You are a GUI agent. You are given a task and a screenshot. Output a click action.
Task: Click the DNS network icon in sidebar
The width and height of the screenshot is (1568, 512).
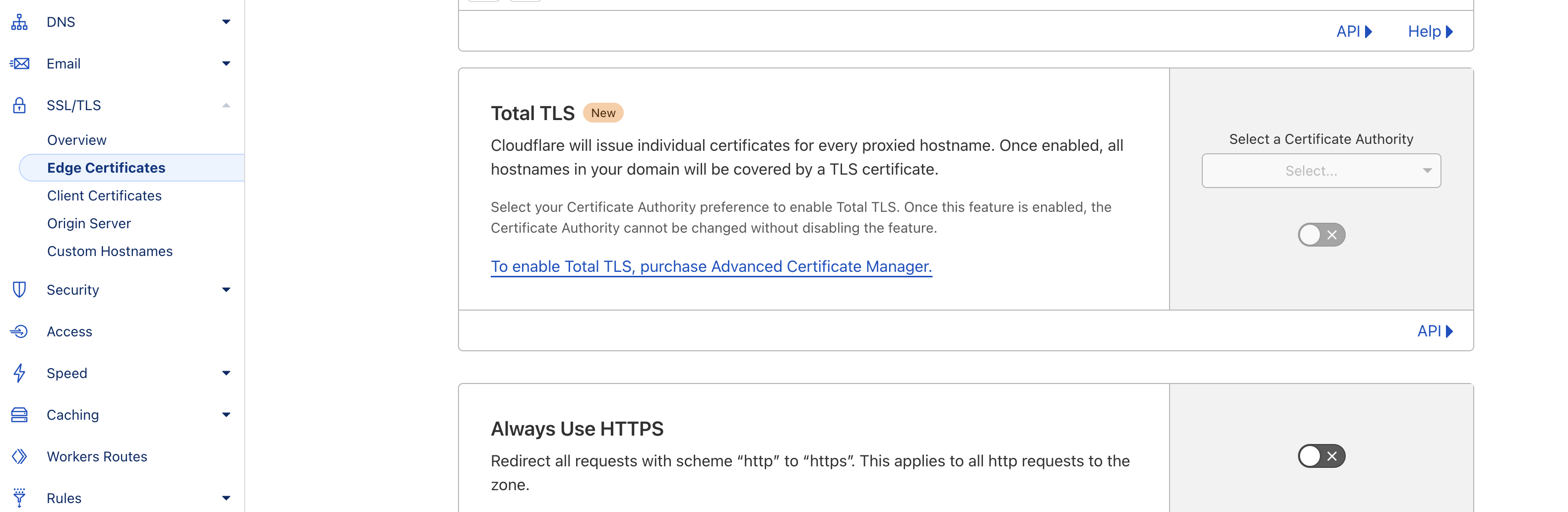19,22
